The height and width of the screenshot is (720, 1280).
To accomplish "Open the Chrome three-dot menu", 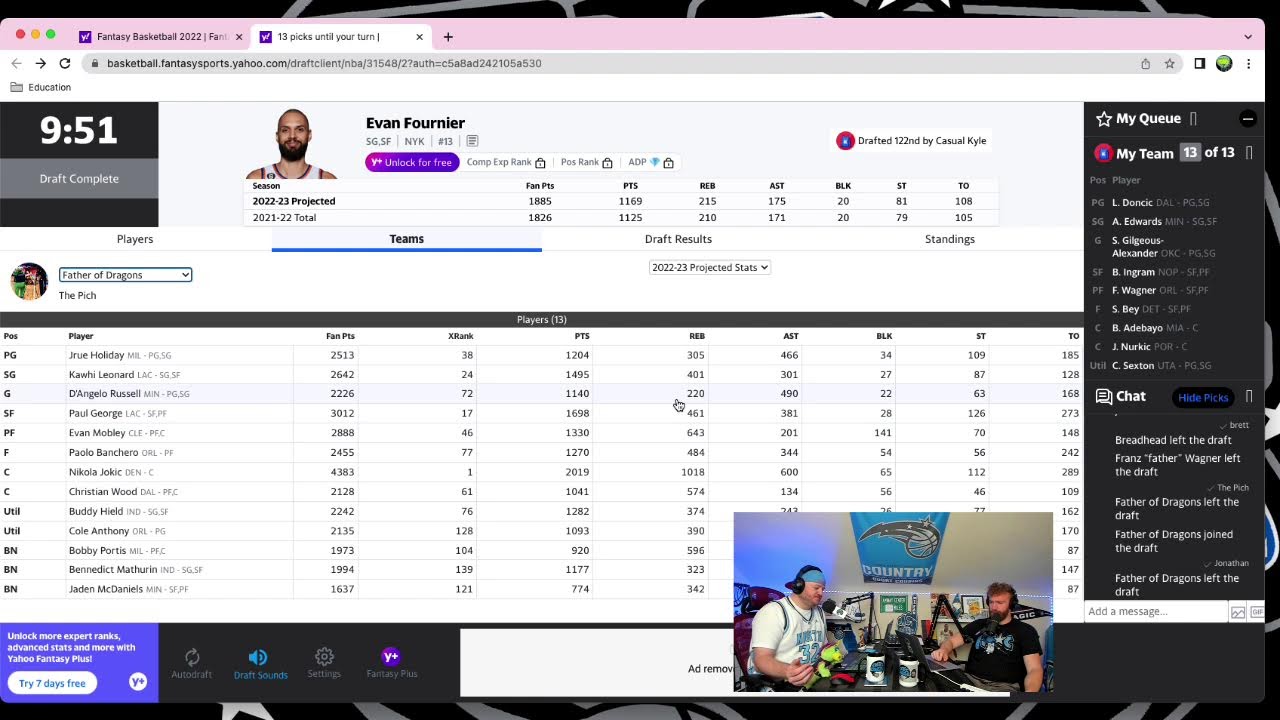I will click(1248, 63).
